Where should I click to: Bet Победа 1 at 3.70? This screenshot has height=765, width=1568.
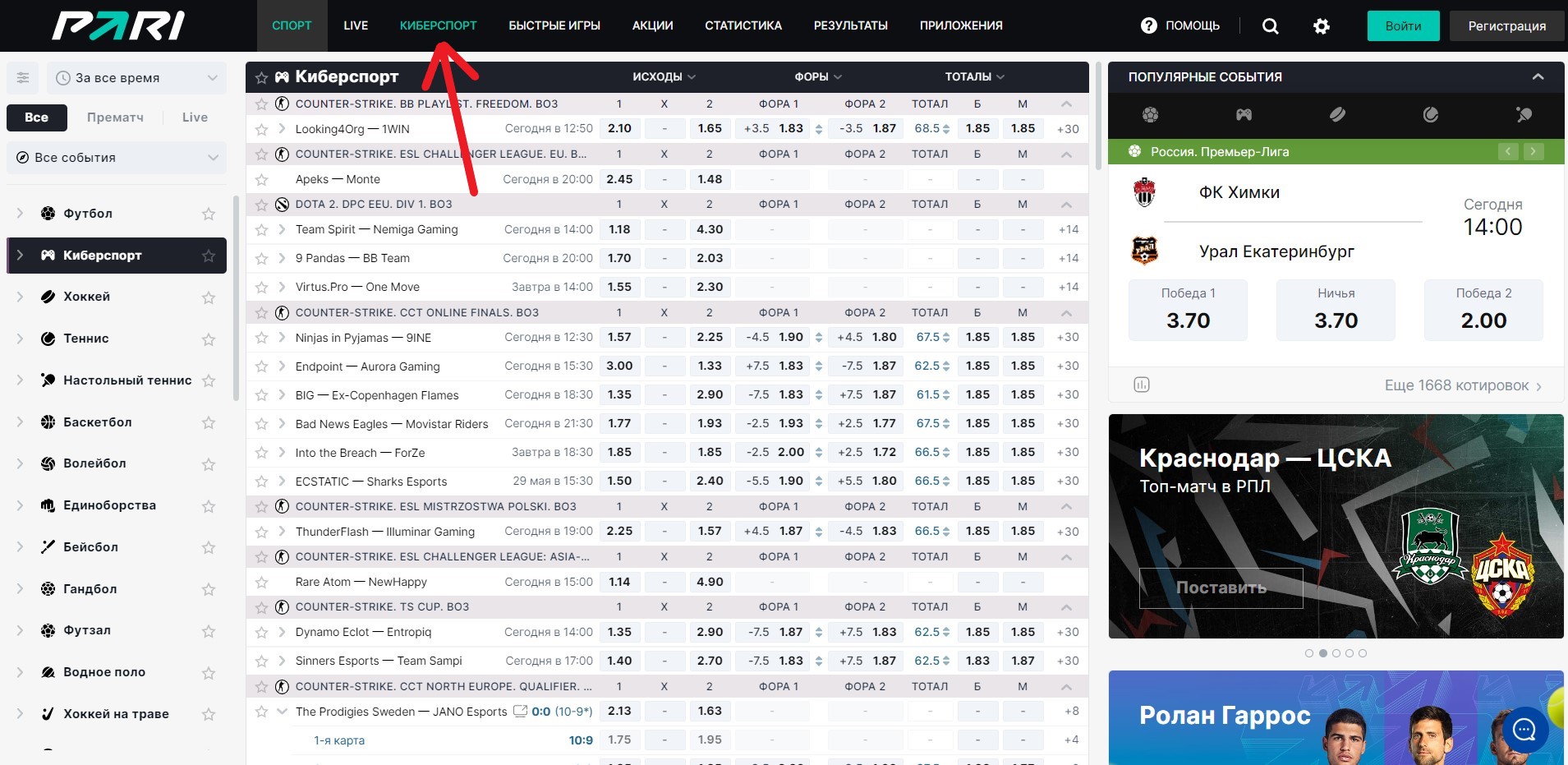tap(1188, 310)
